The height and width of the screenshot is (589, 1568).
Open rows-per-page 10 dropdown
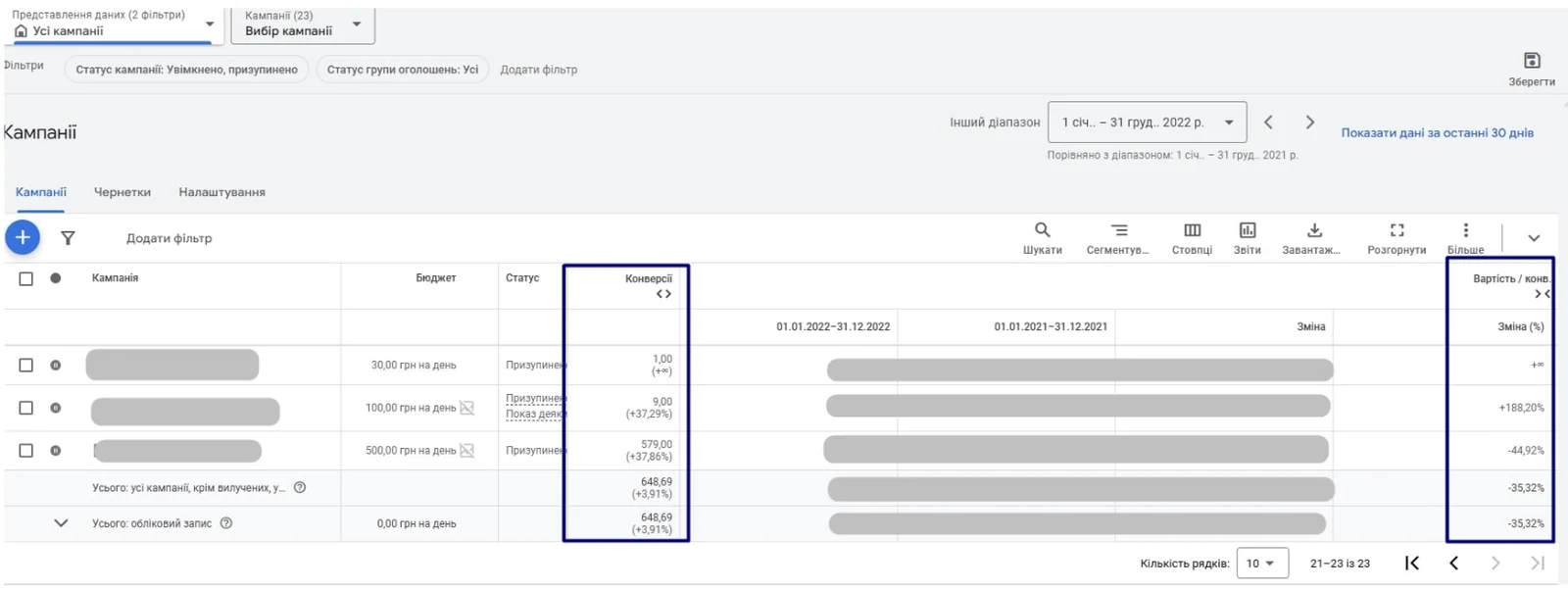pyautogui.click(x=1260, y=564)
